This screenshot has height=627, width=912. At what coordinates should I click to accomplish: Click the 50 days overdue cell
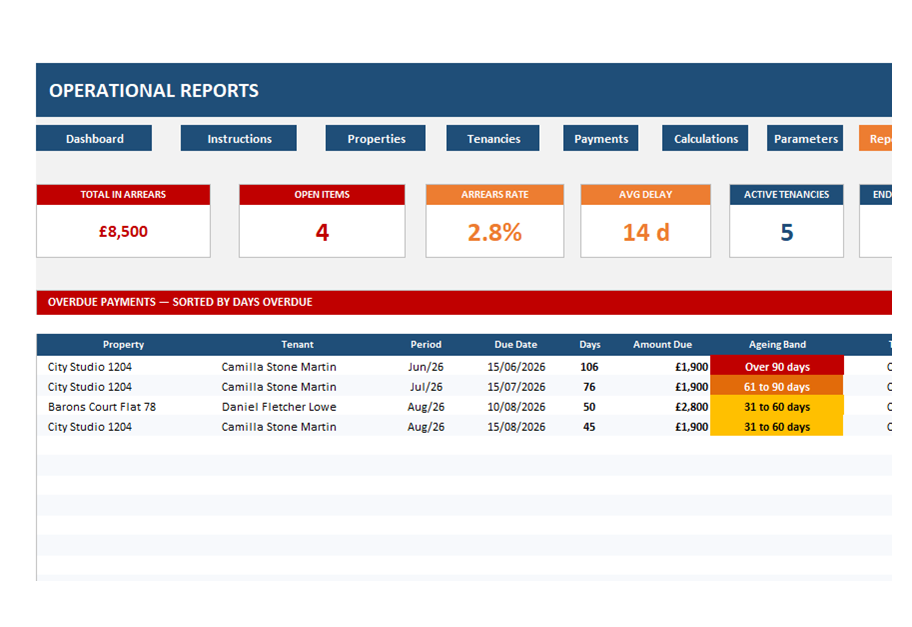click(x=589, y=407)
